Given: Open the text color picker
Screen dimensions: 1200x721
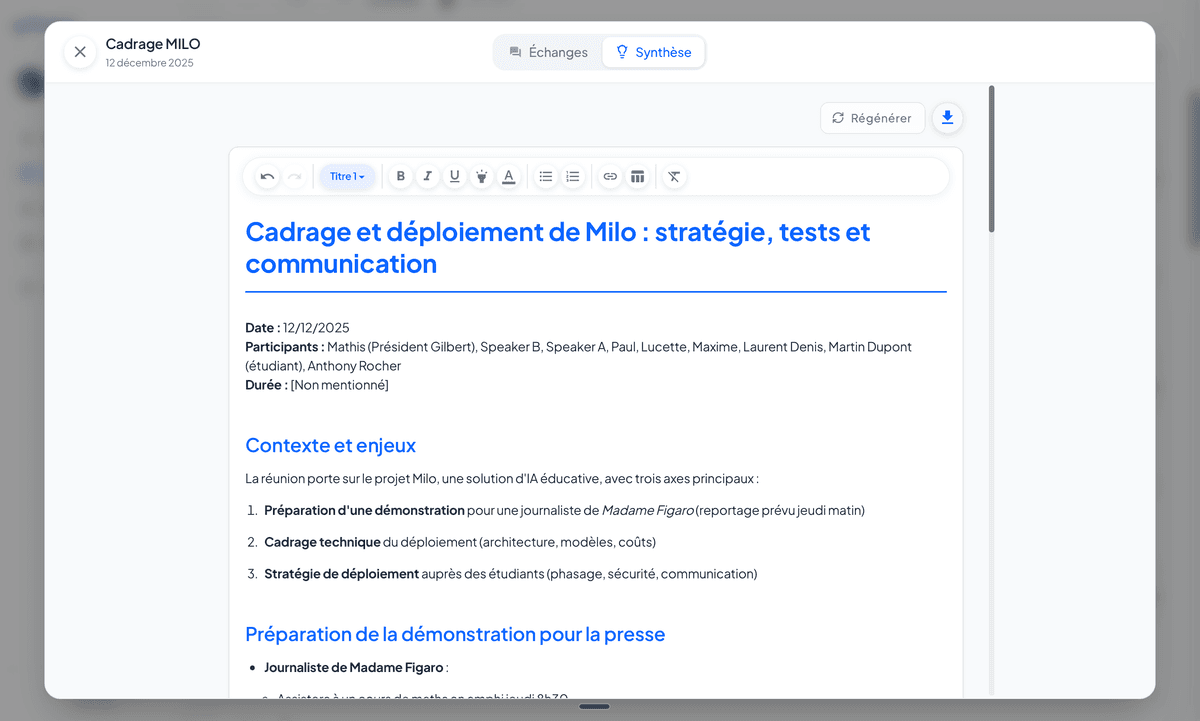Looking at the screenshot, I should coord(509,177).
